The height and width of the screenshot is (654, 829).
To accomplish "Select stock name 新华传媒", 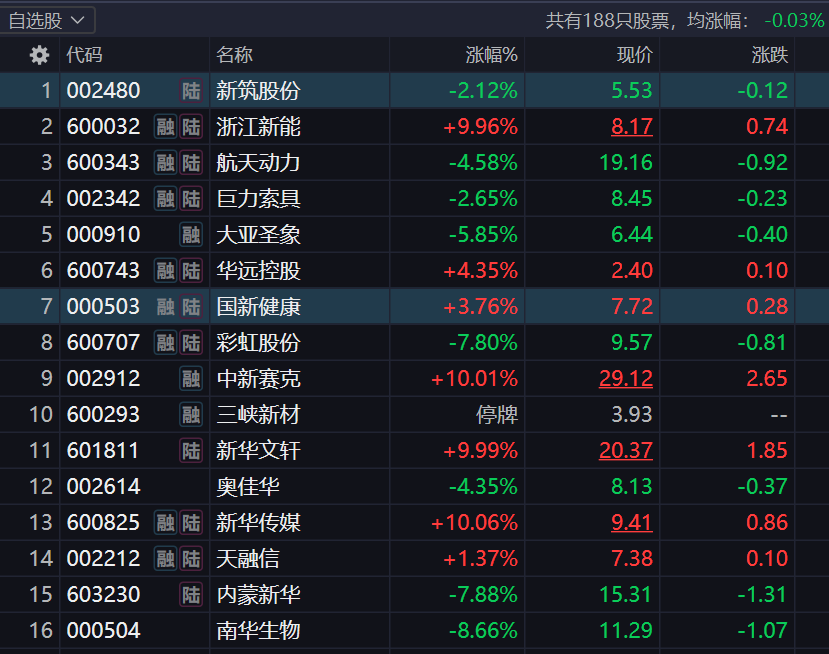I will coord(258,523).
